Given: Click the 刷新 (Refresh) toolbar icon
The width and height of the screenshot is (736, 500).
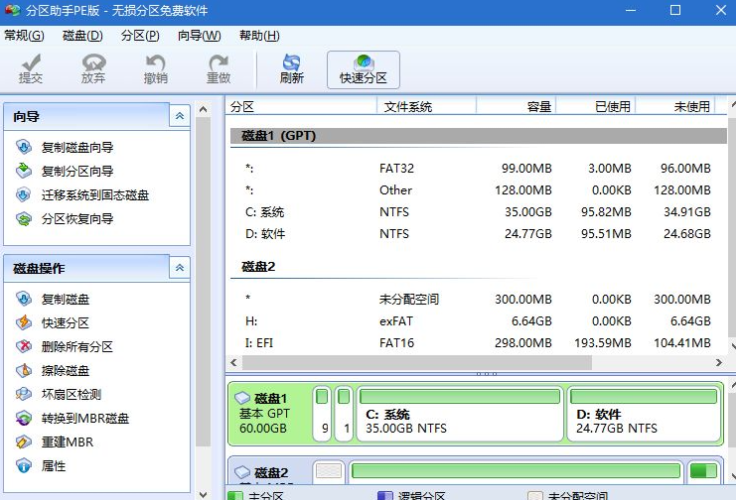Looking at the screenshot, I should coord(291,68).
